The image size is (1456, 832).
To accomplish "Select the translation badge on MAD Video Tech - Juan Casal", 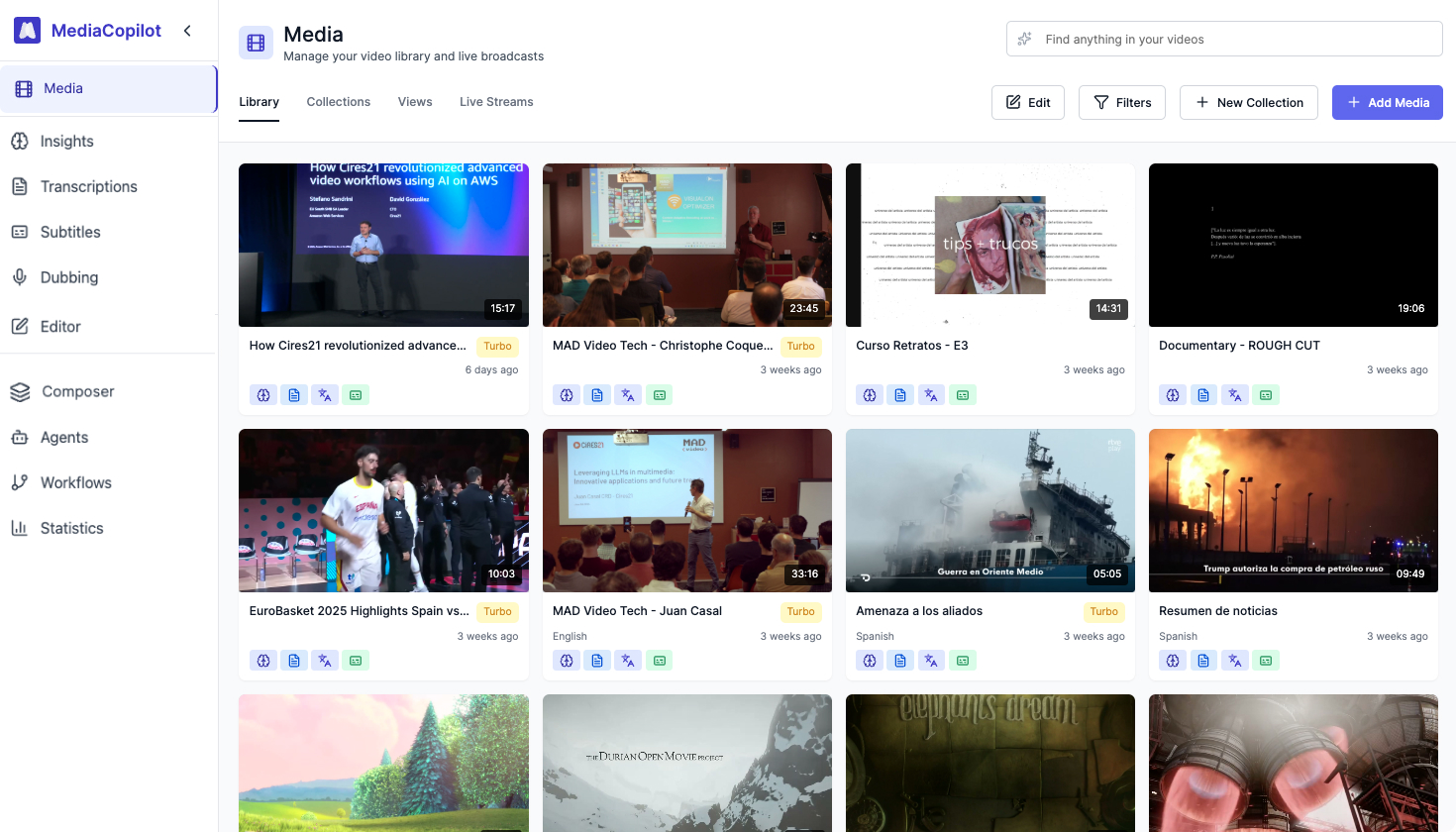I will point(628,660).
